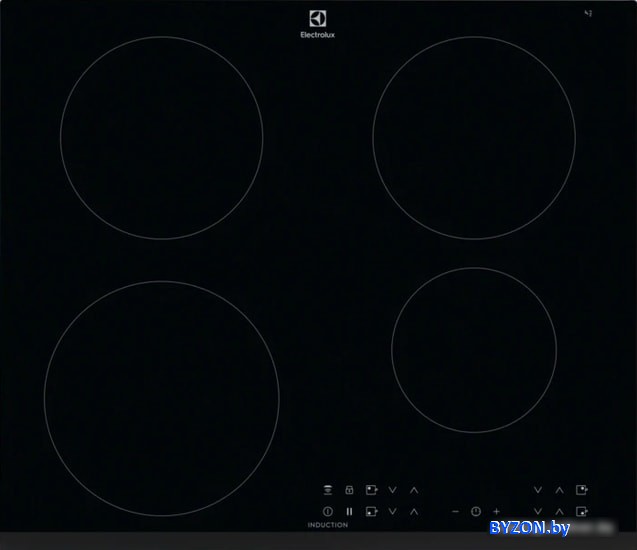Click the small symbol in the top-right corner
The width and height of the screenshot is (637, 550).
pyautogui.click(x=588, y=13)
